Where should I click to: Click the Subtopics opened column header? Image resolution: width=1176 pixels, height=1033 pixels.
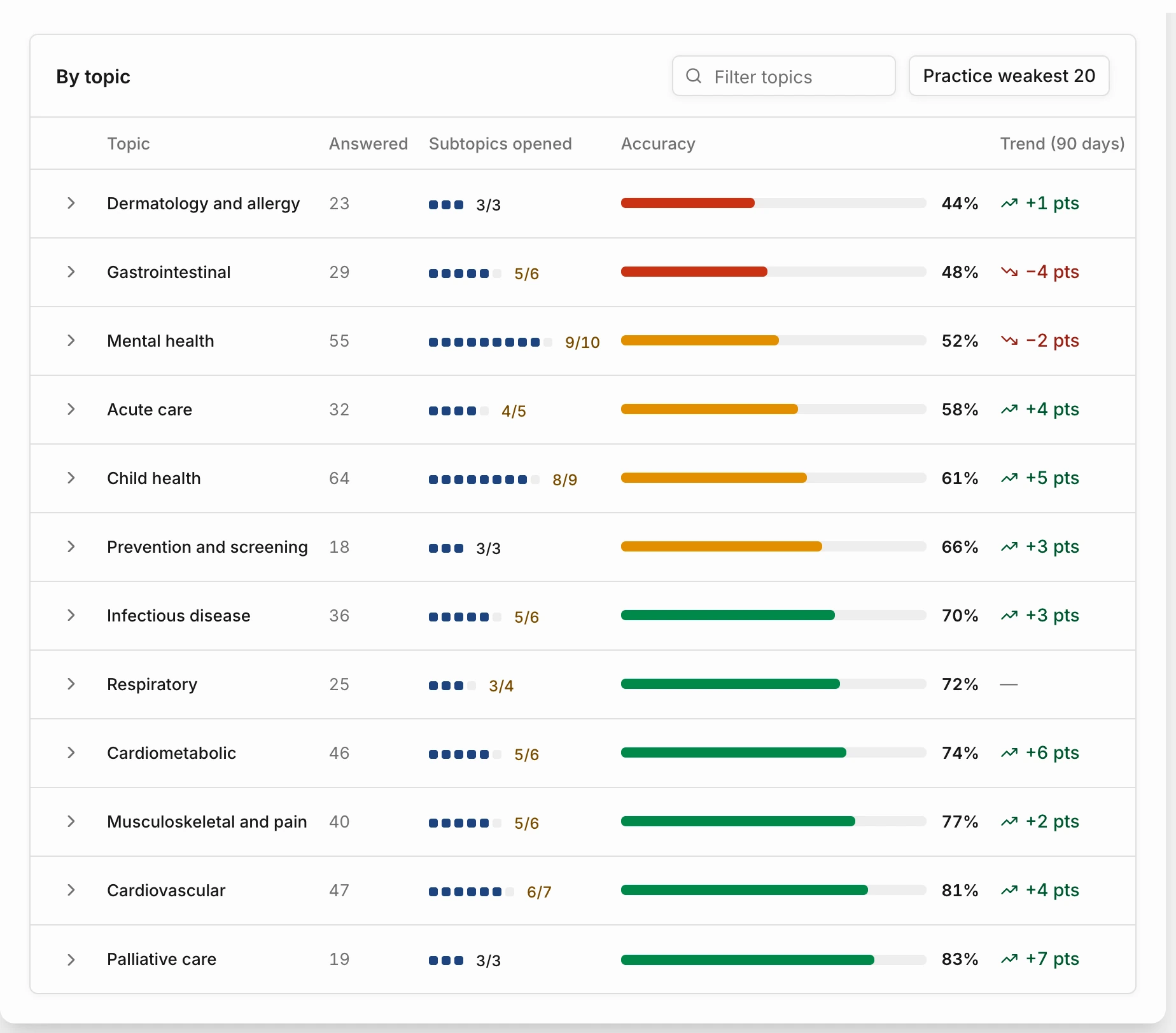coord(500,144)
